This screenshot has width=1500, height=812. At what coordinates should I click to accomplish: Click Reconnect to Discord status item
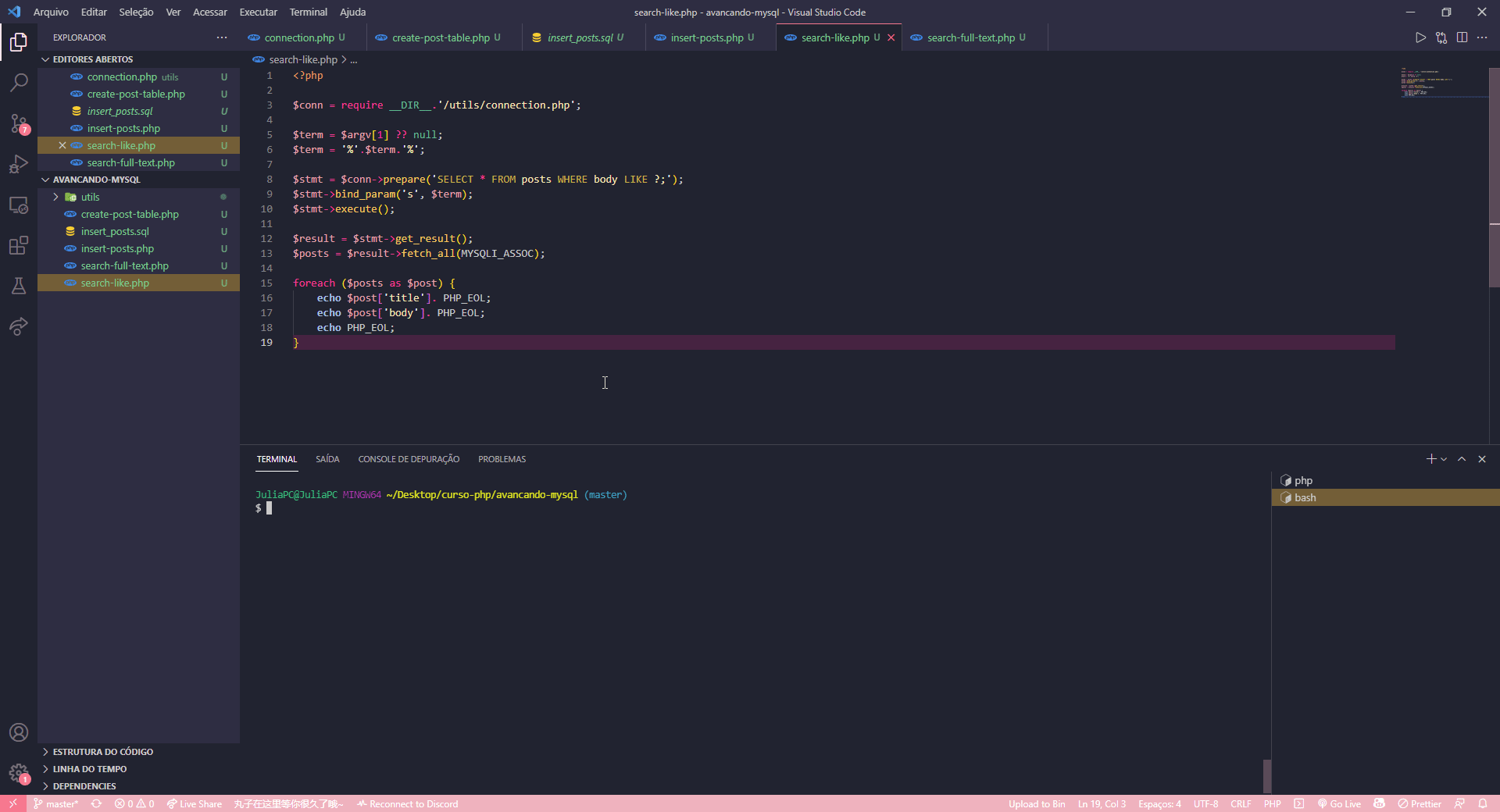coord(408,803)
